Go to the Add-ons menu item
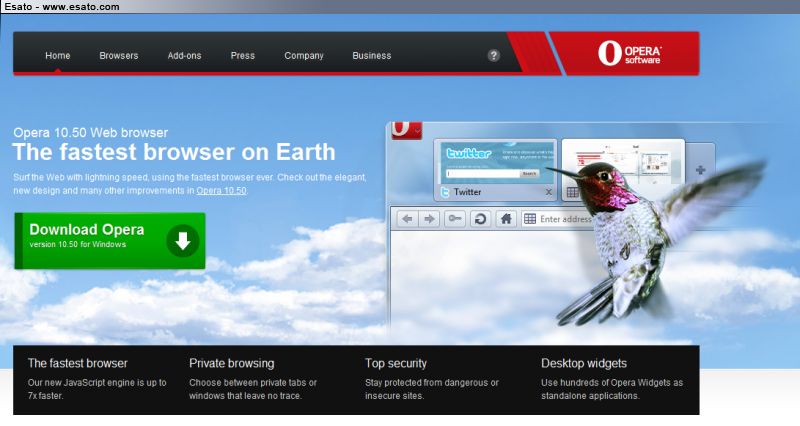Screen dimensions: 800x426 pyautogui.click(x=184, y=56)
